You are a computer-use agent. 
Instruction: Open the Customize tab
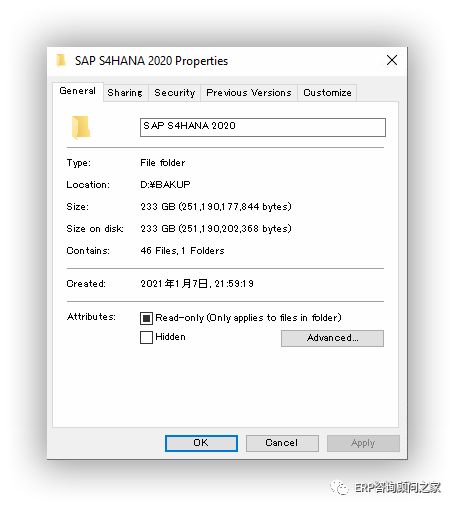tap(327, 93)
